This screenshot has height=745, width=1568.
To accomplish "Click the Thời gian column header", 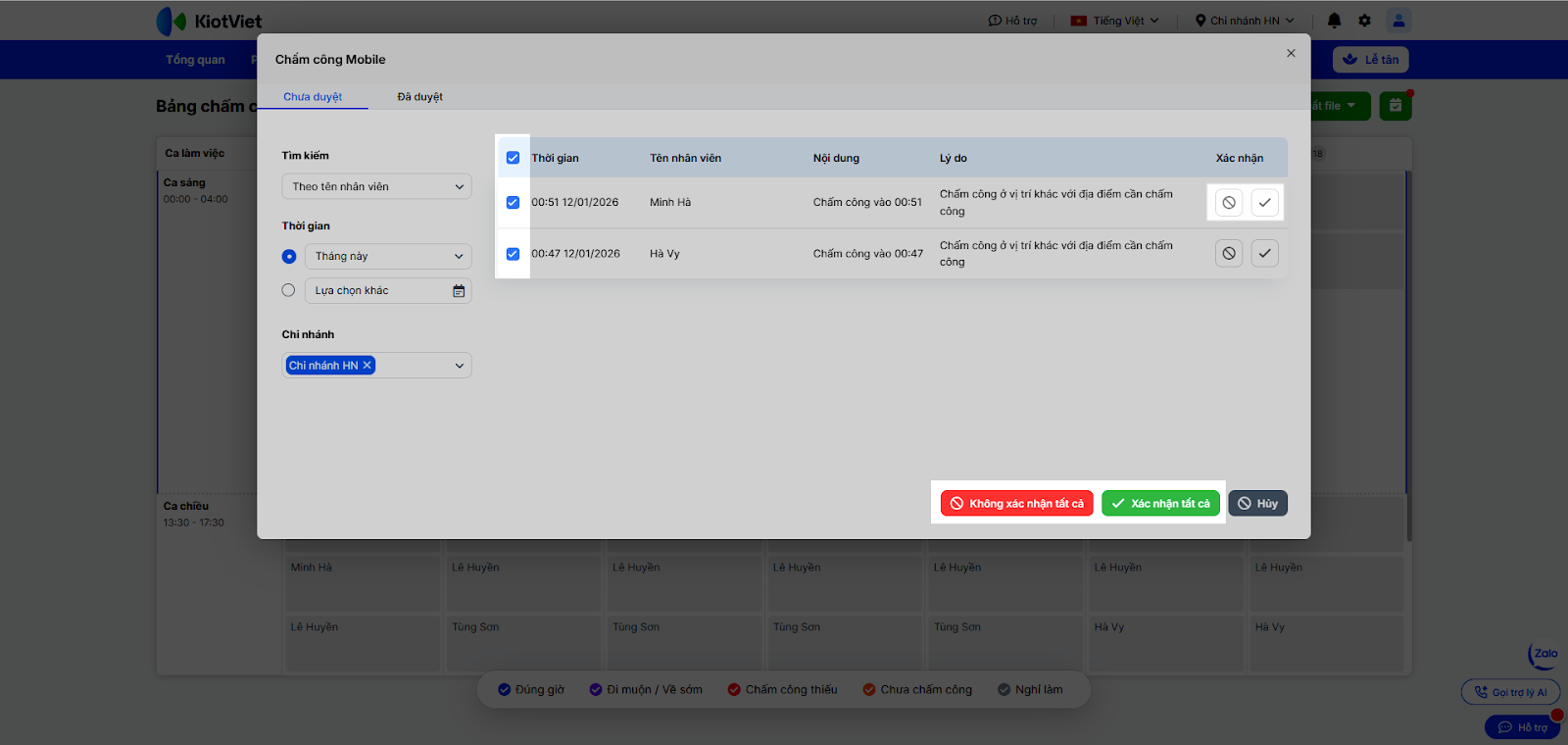I will click(x=555, y=158).
